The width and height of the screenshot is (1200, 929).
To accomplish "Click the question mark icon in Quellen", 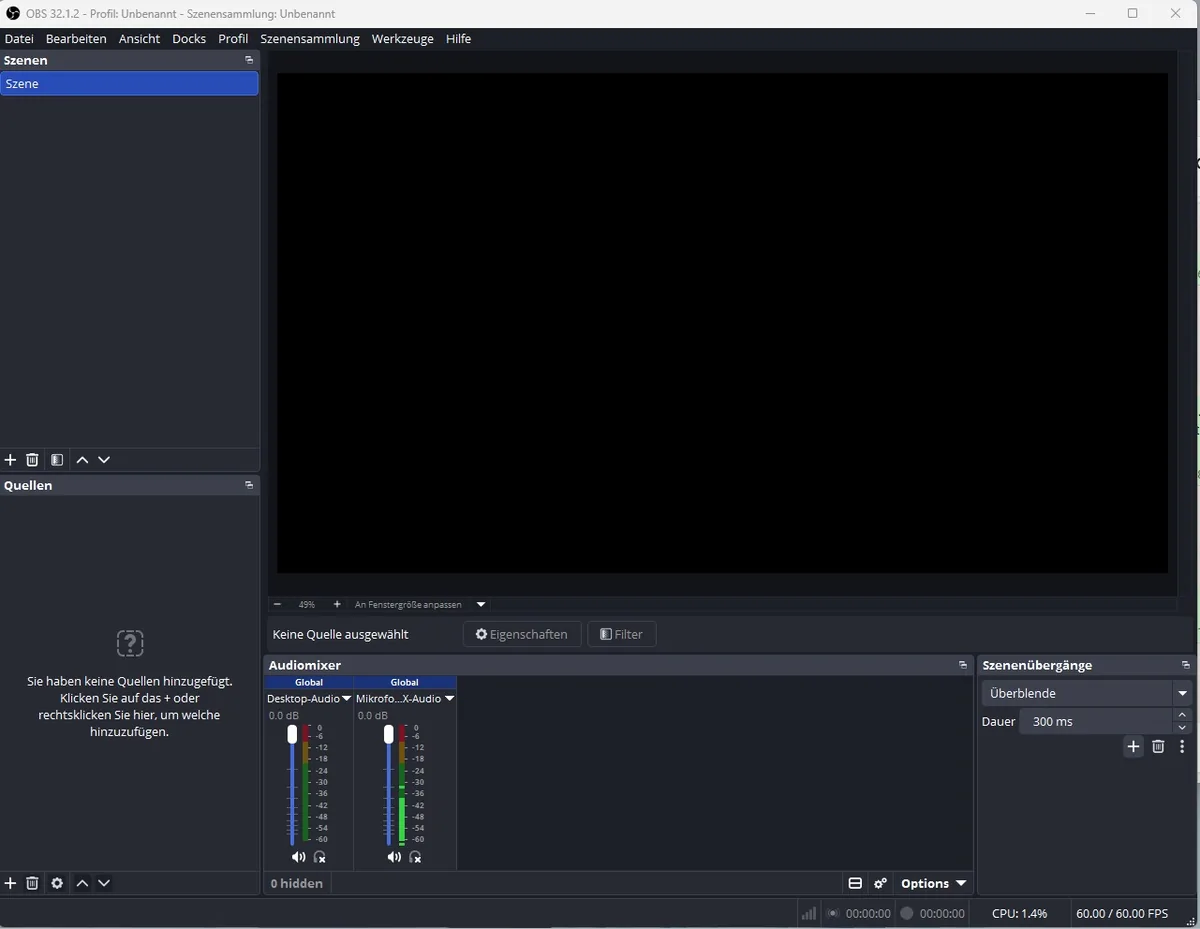I will pyautogui.click(x=130, y=643).
